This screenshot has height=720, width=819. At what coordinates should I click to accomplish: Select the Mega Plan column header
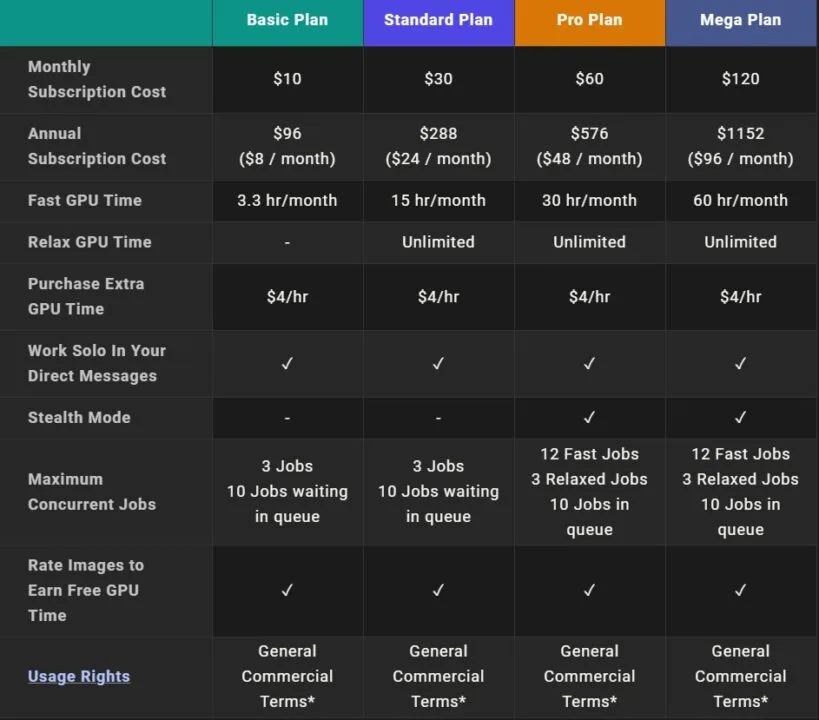coord(740,20)
